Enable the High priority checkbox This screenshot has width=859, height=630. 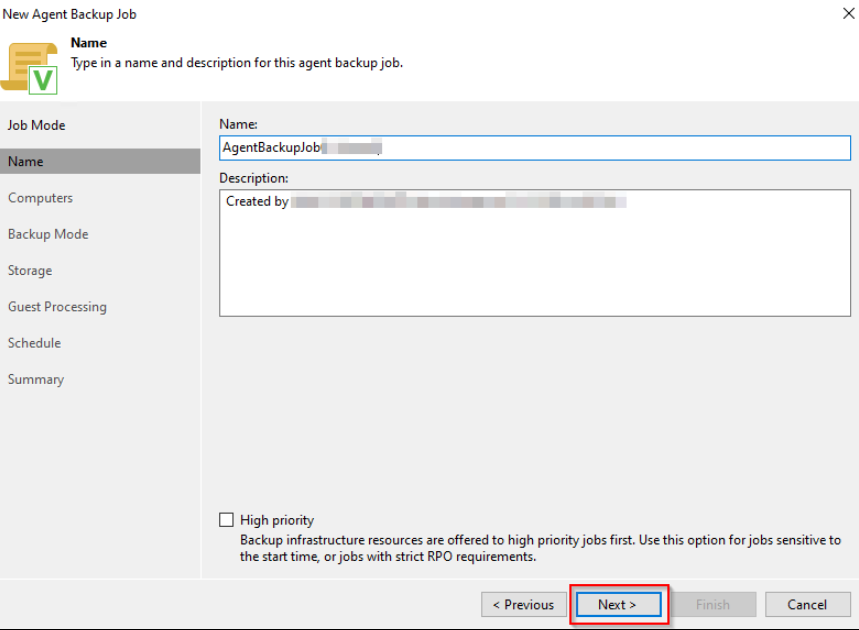(x=227, y=520)
